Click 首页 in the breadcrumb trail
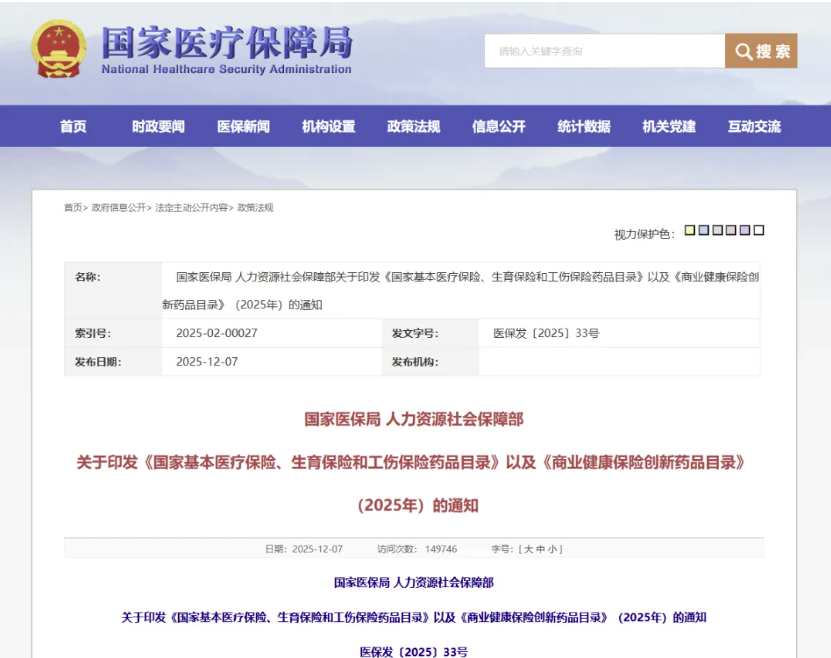831x658 pixels. [73, 208]
